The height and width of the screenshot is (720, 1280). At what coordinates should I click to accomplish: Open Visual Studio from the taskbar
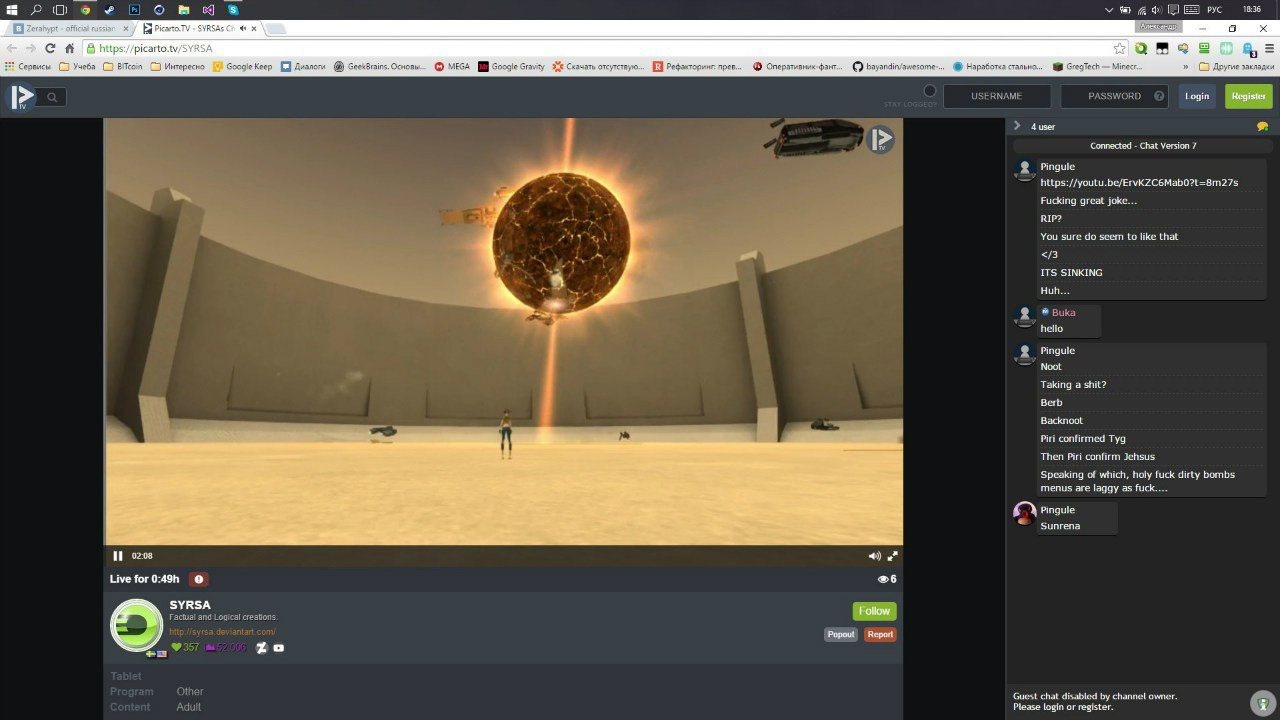(208, 9)
